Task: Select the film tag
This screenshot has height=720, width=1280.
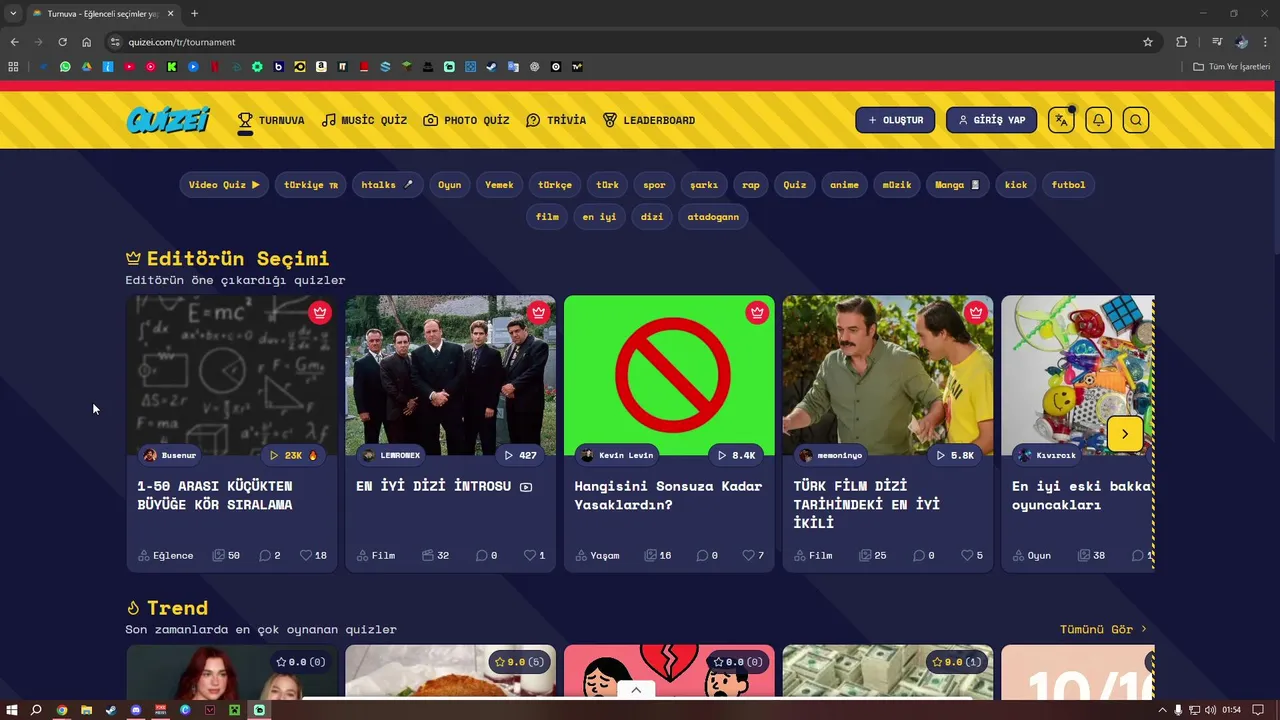Action: click(547, 216)
